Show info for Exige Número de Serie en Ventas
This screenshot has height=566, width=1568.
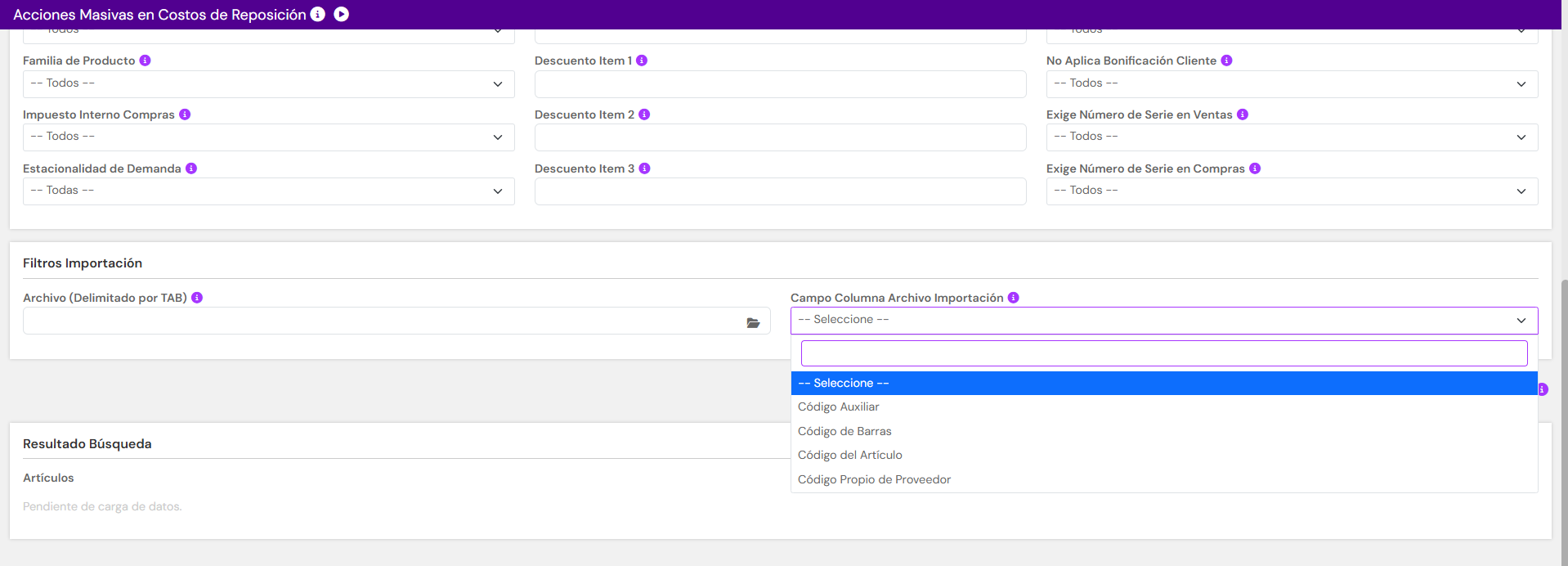pyautogui.click(x=1243, y=115)
